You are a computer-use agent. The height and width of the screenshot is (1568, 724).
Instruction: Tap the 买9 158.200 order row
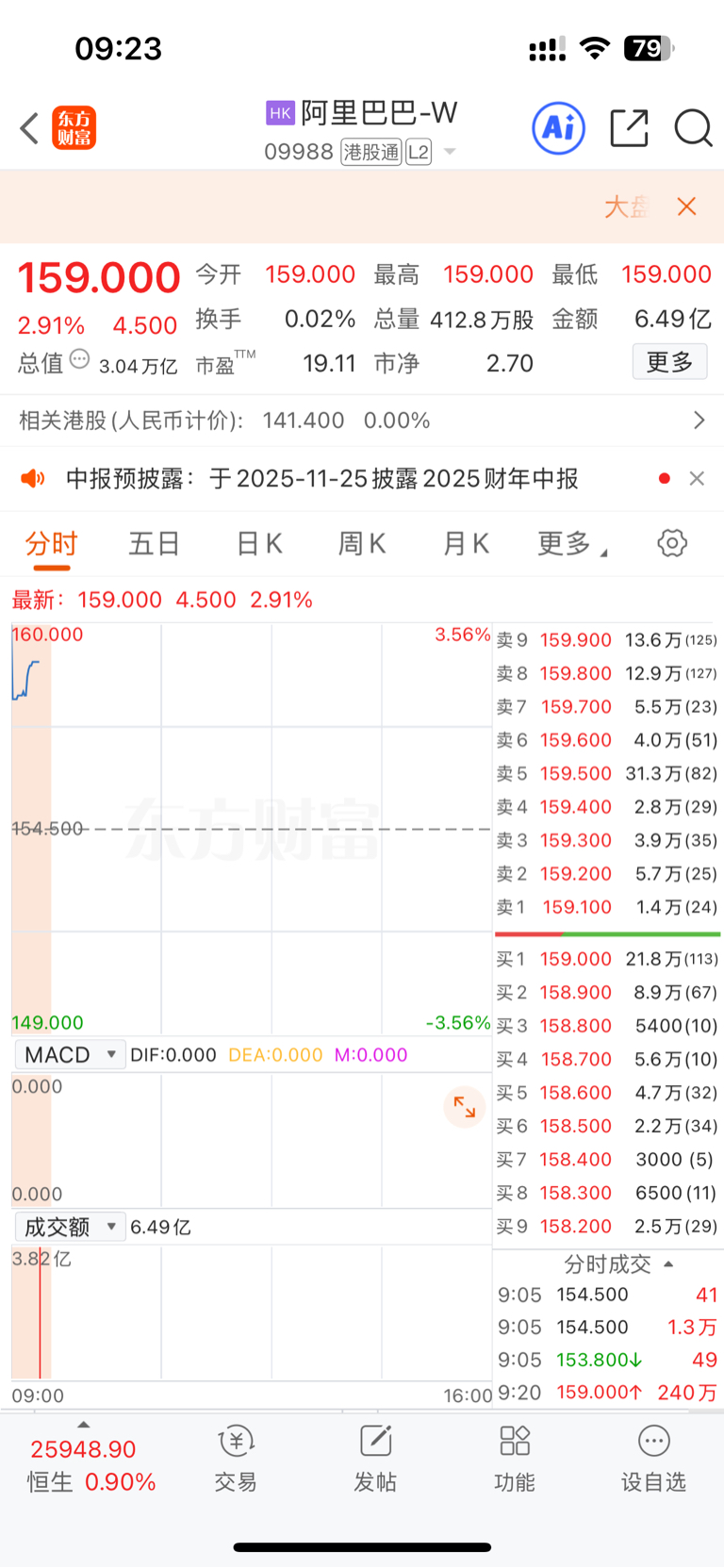click(x=607, y=1227)
